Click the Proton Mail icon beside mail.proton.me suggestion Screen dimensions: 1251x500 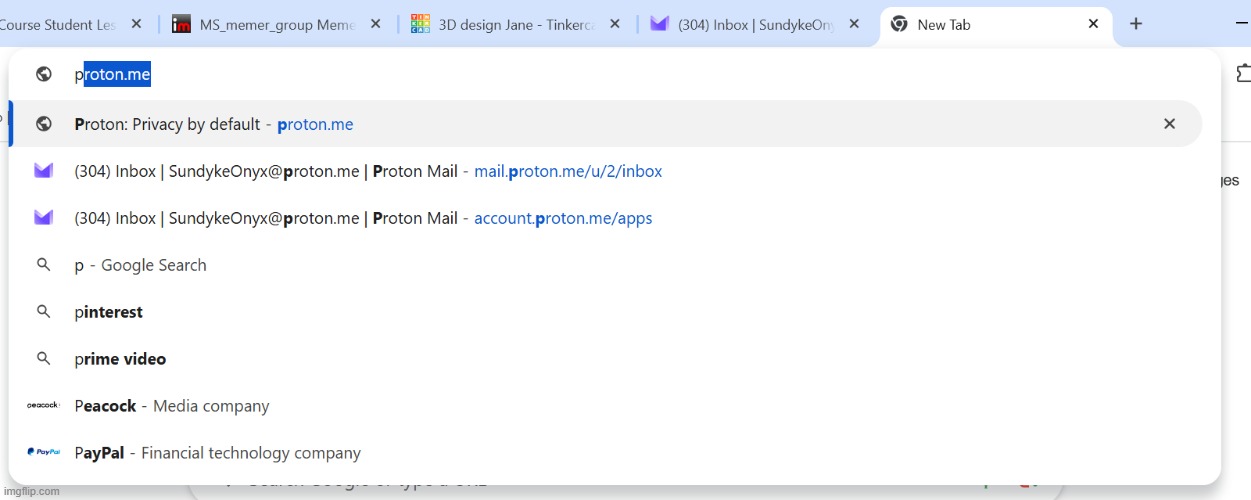(x=43, y=171)
